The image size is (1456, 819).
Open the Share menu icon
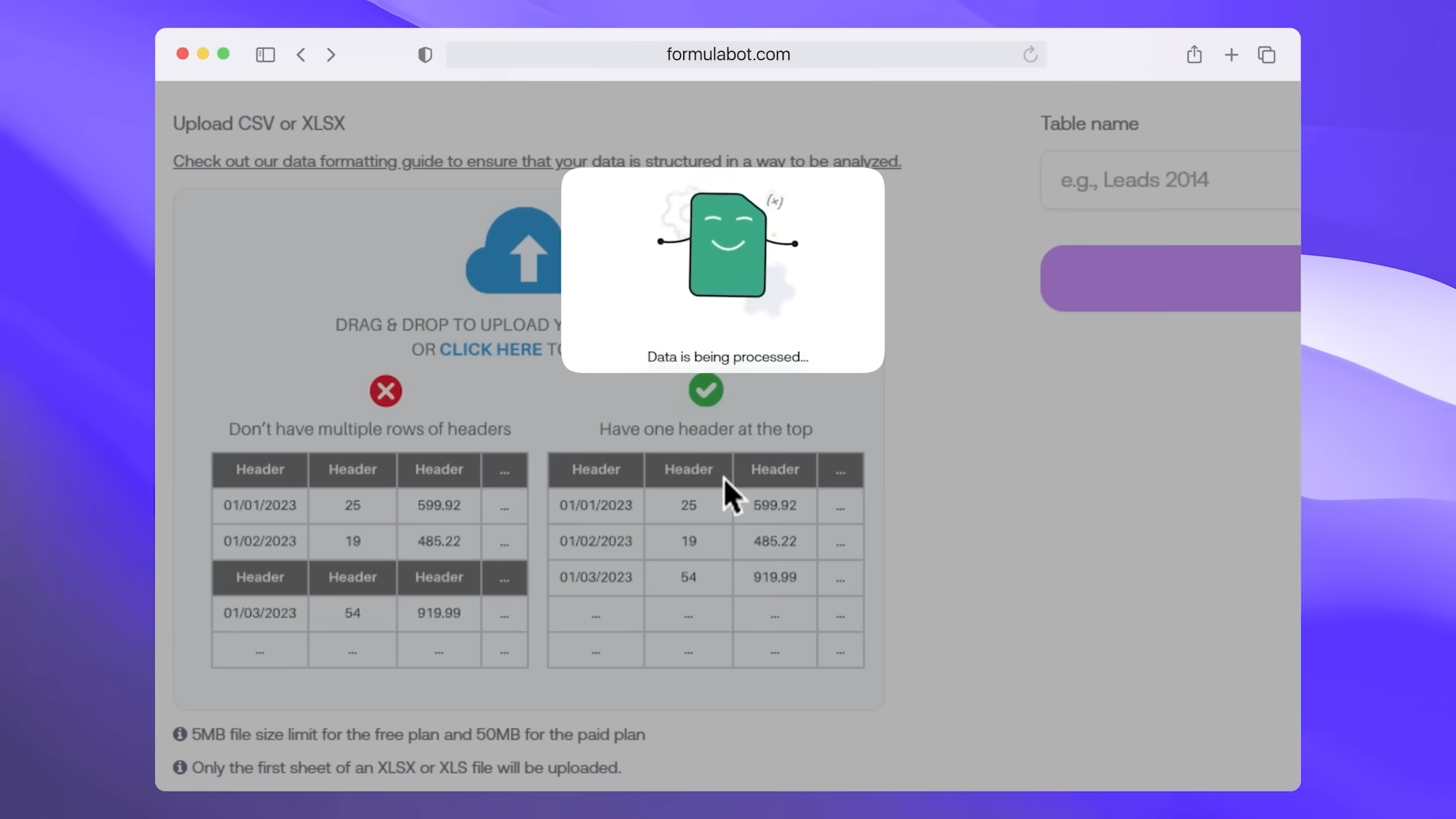pos(1194,54)
